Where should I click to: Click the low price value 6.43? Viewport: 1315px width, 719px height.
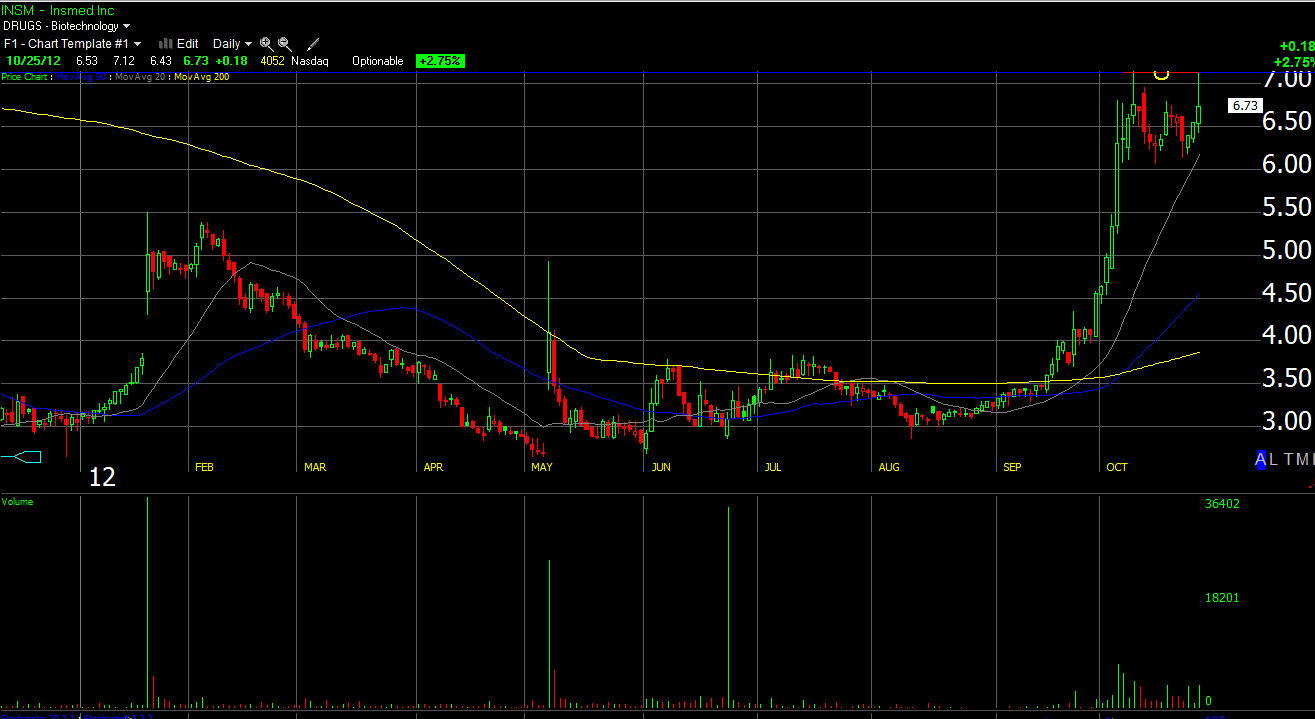pos(161,61)
